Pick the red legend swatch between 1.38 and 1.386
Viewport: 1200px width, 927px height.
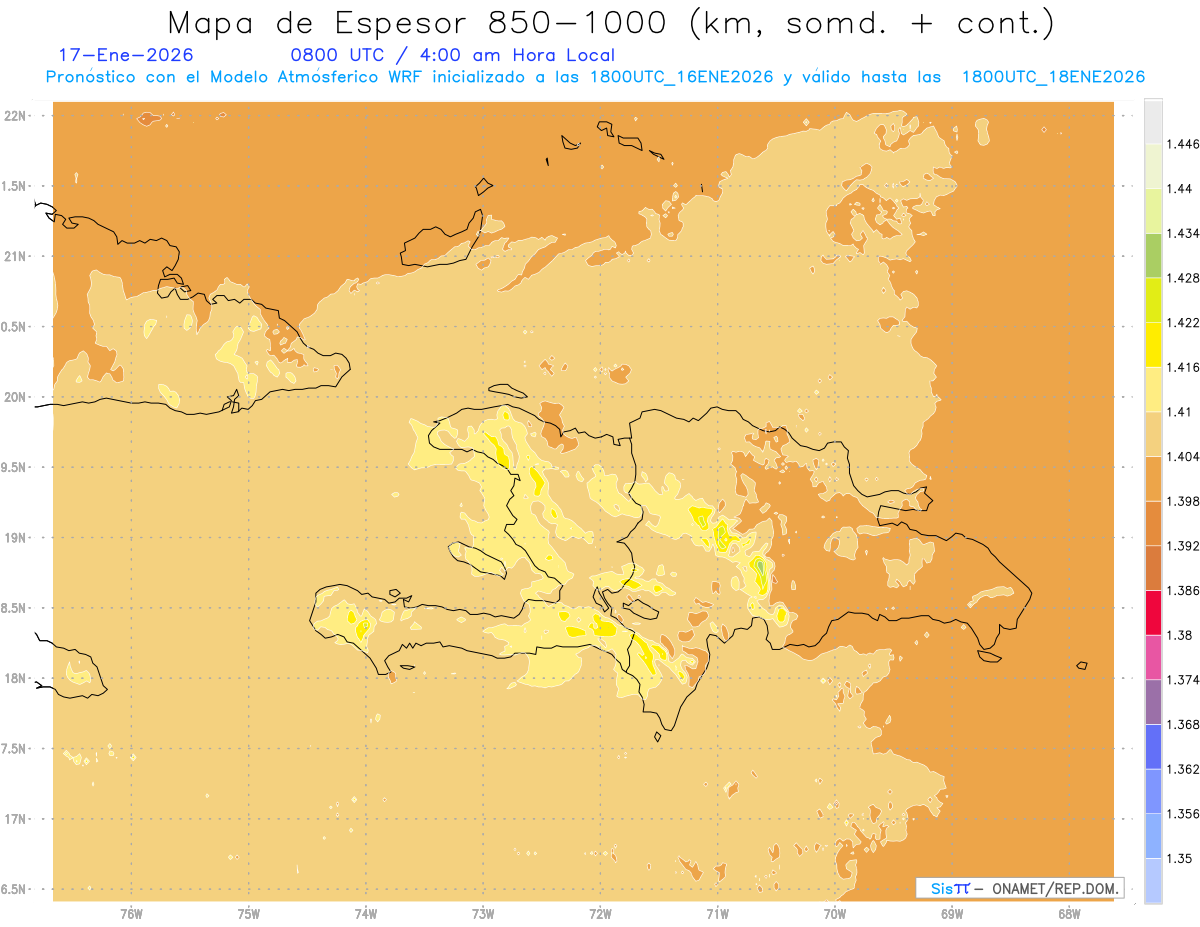click(1153, 613)
